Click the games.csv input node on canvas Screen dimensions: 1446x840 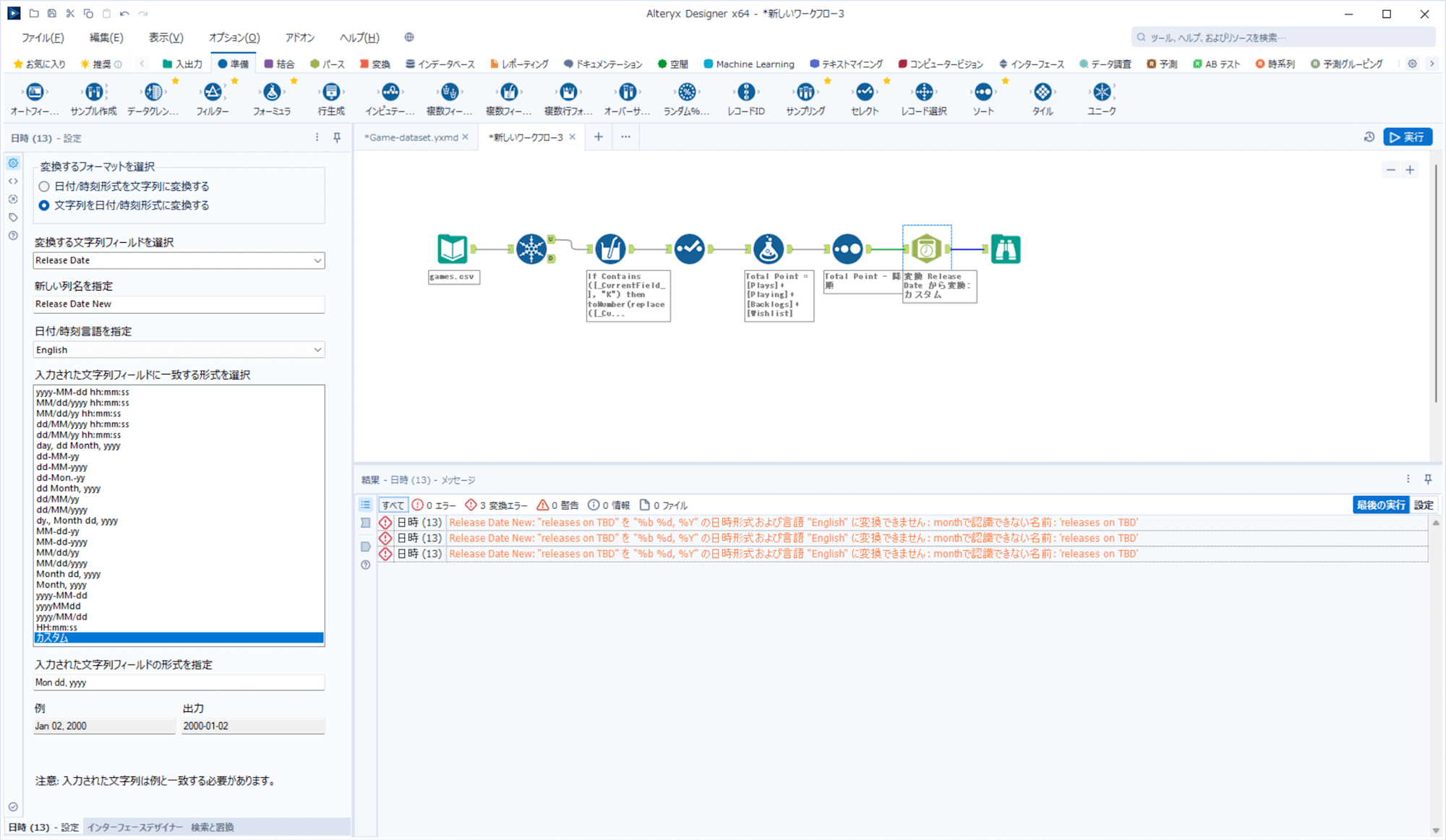point(453,249)
